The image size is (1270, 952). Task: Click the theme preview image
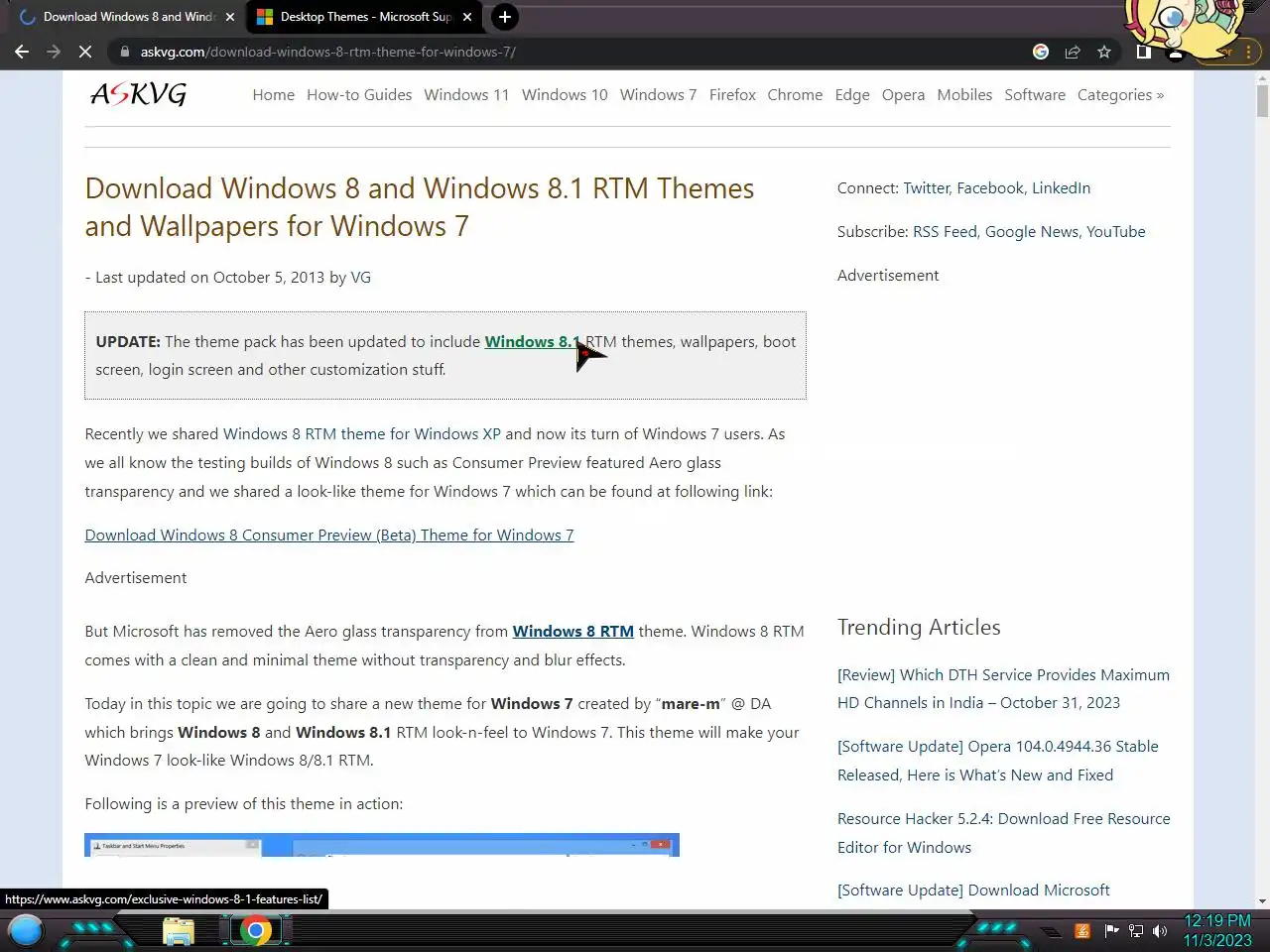pyautogui.click(x=381, y=845)
